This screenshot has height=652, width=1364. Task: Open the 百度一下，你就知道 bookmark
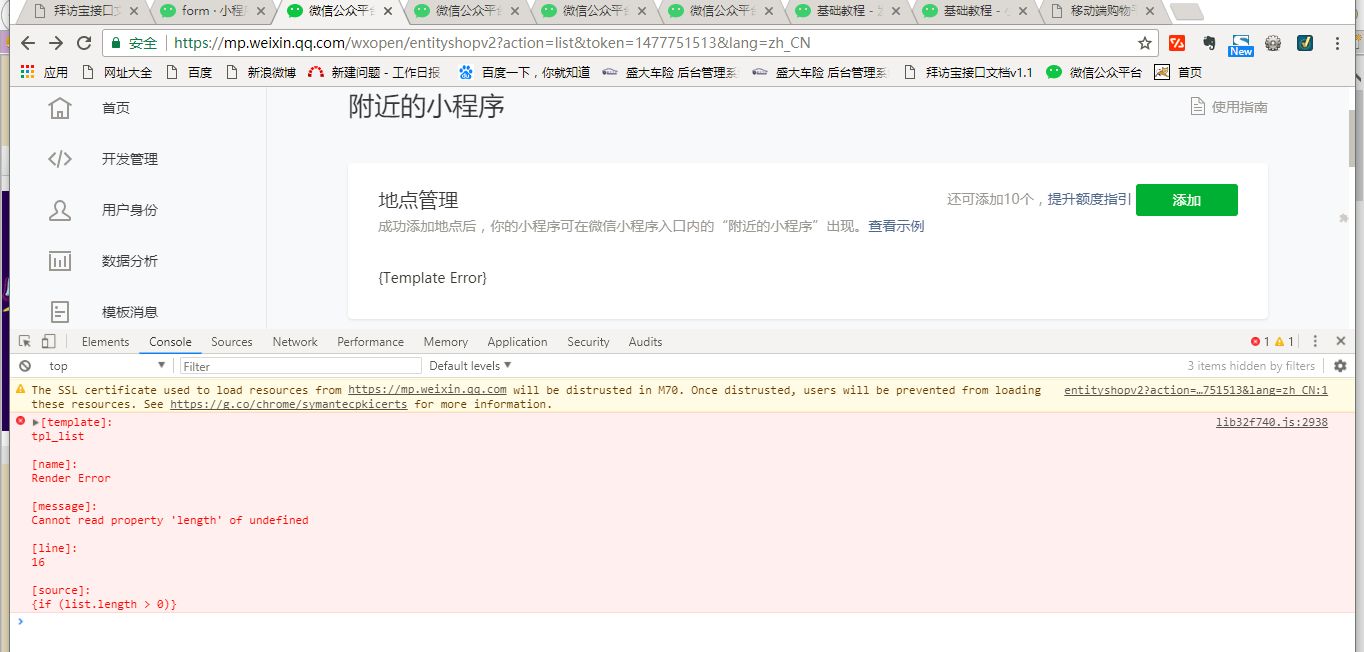coord(524,72)
